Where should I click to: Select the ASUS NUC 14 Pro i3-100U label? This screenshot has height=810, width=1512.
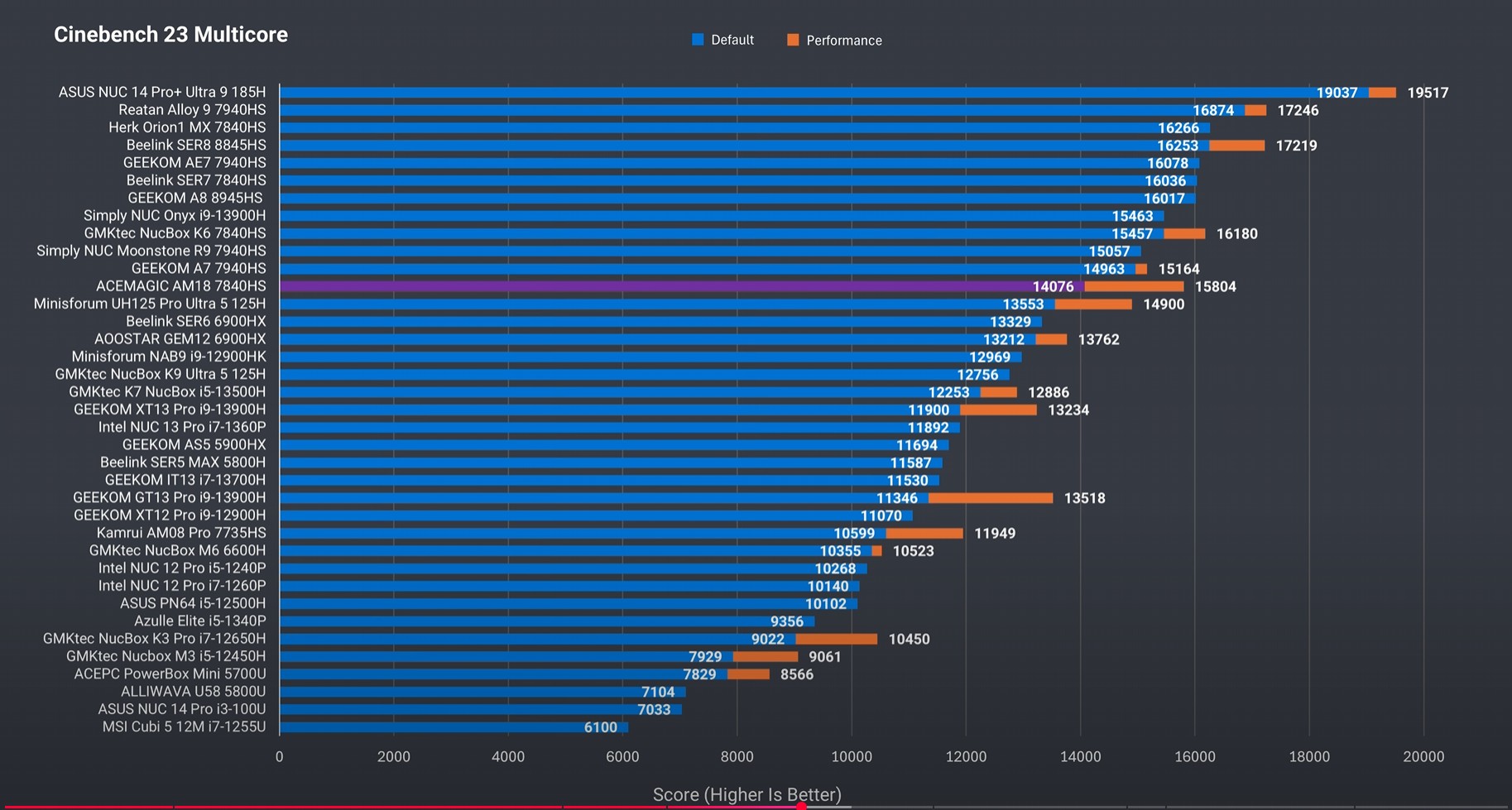(182, 710)
